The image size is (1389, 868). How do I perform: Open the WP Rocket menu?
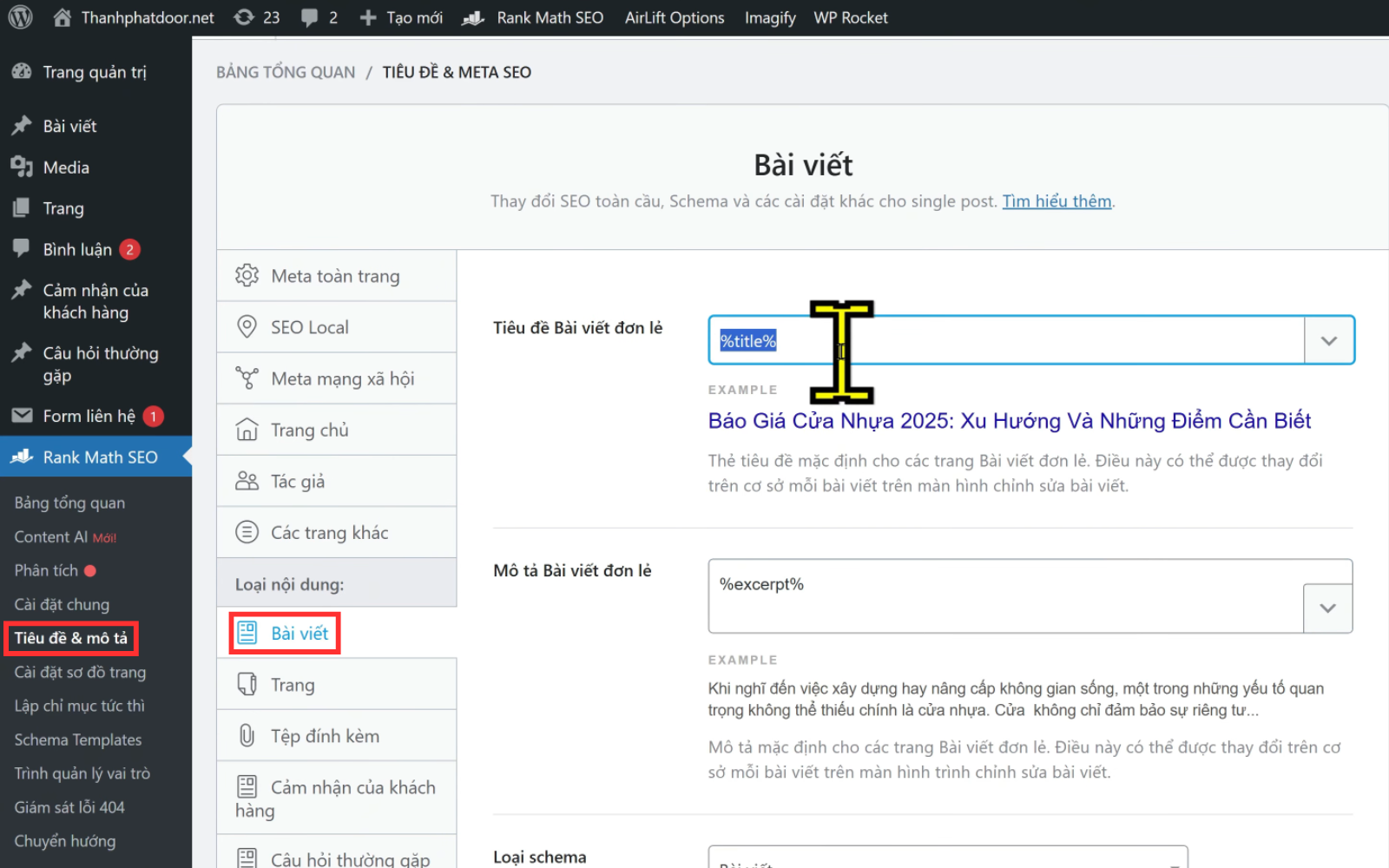[851, 17]
